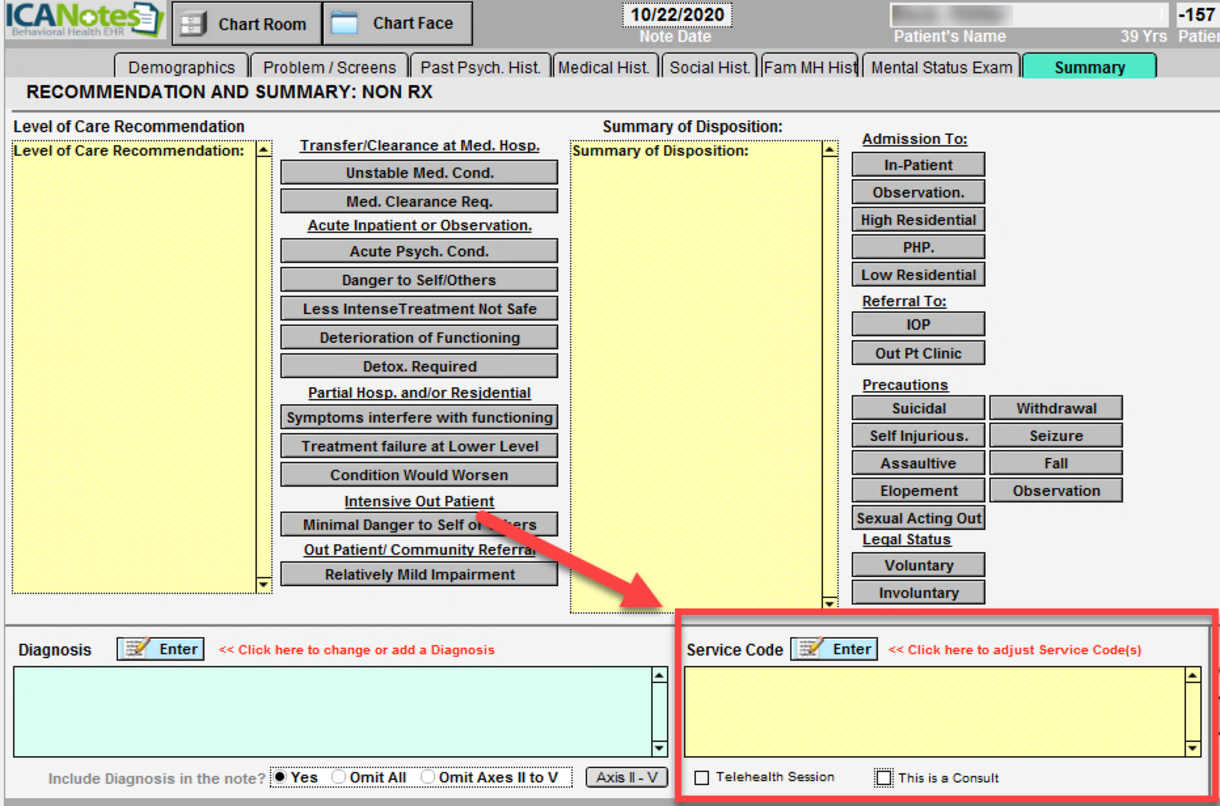
Task: Go to the Fam MH Hist tab
Action: [x=810, y=67]
